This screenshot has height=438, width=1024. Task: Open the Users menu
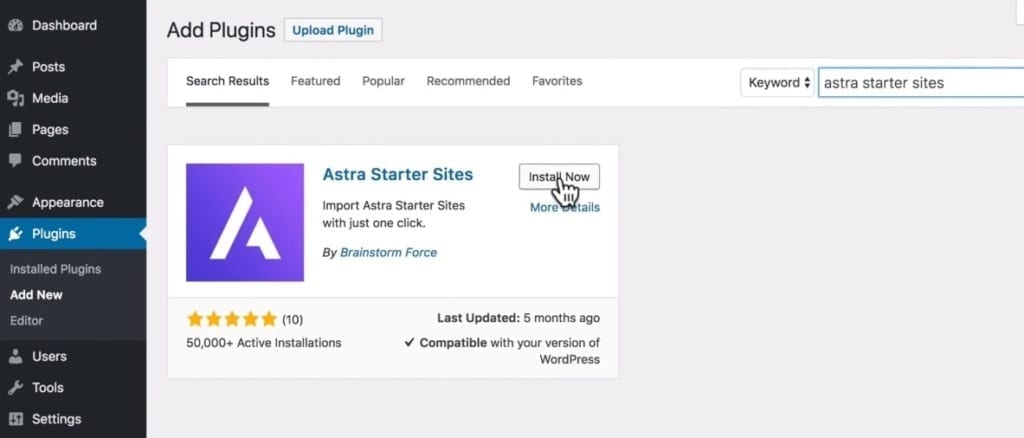pos(50,356)
